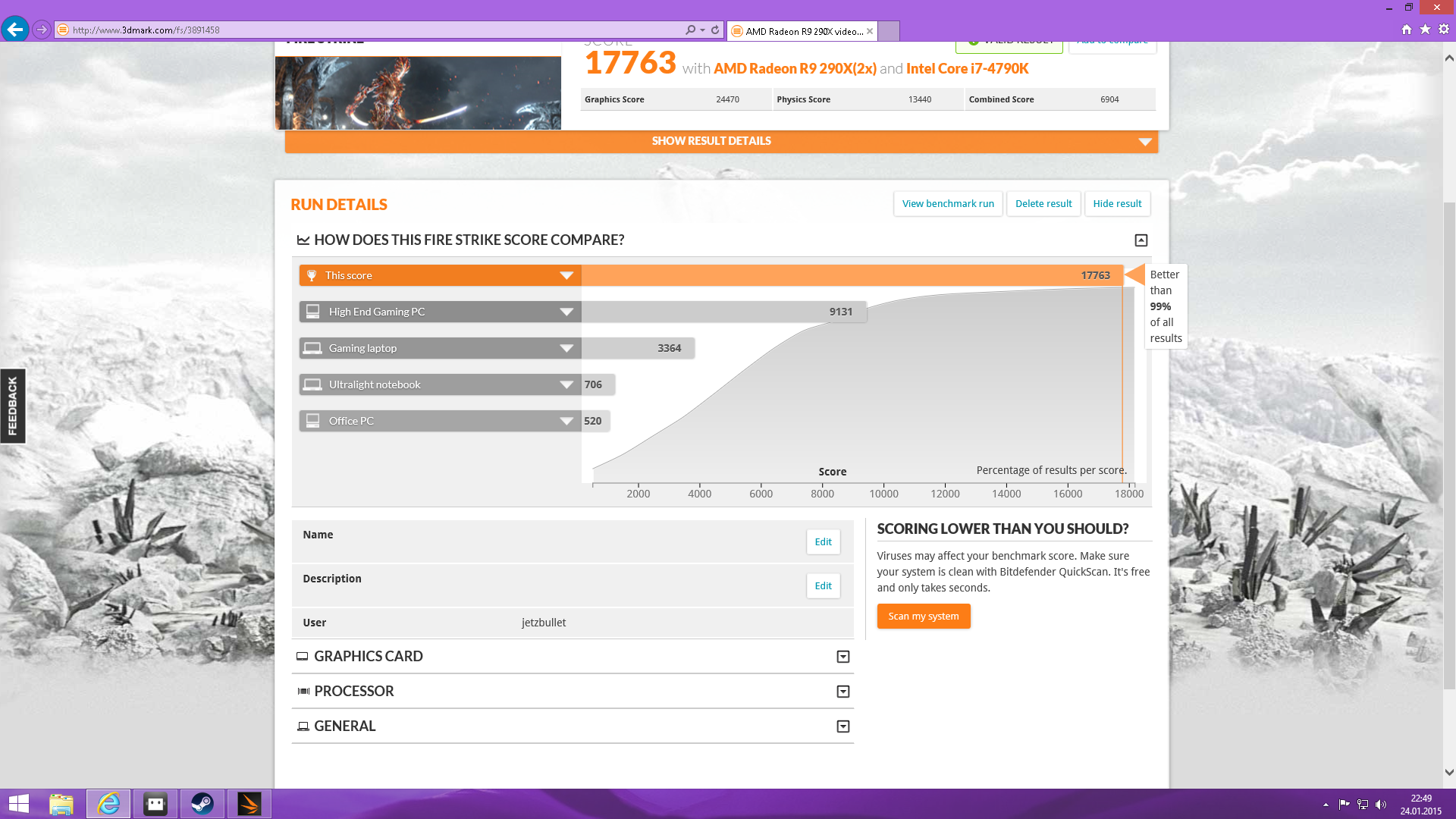Click Graphics Score value 24470

coord(727,99)
